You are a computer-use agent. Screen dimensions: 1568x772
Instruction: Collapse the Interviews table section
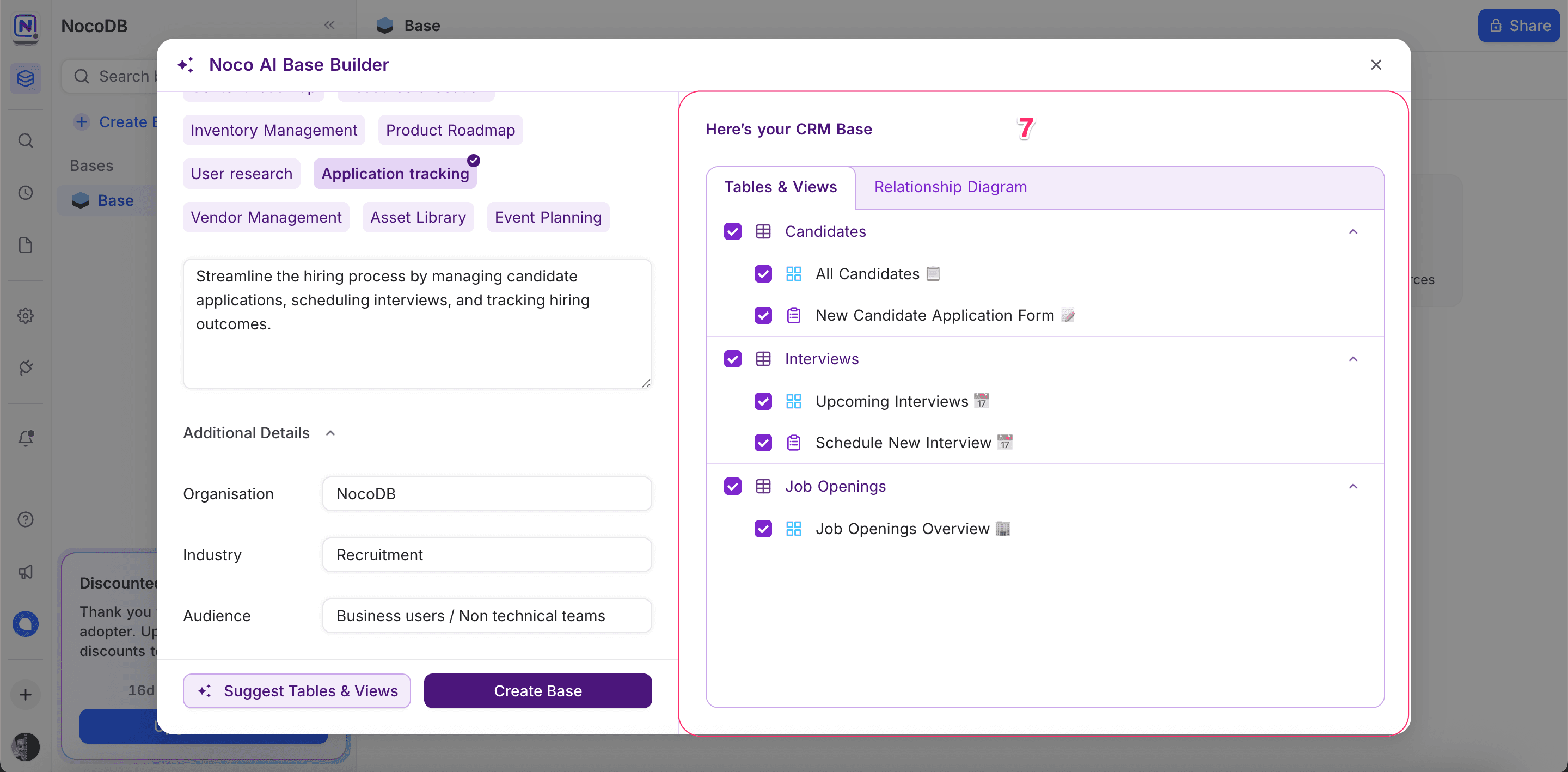click(1352, 359)
